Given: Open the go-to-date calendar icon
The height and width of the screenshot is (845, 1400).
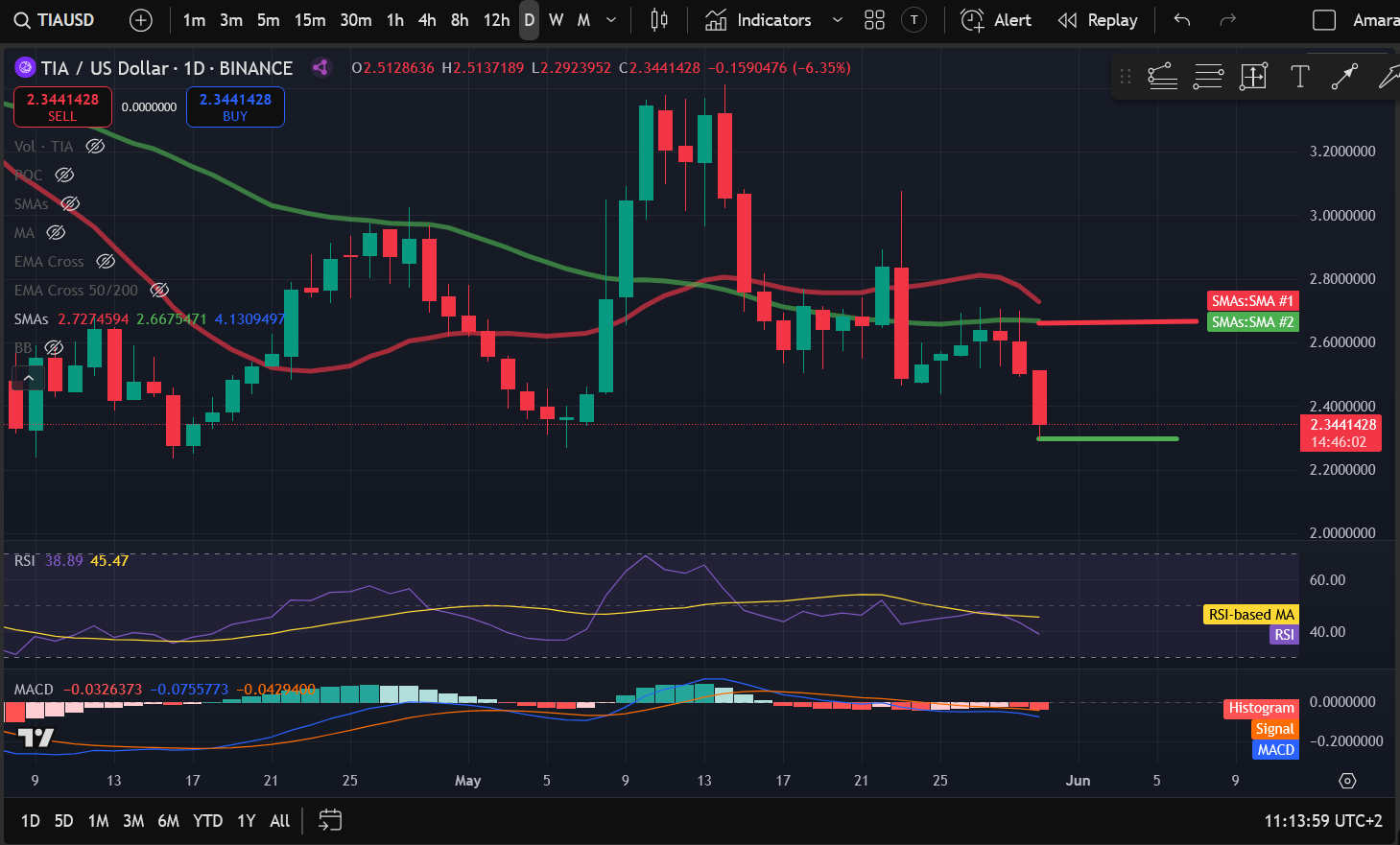Looking at the screenshot, I should pos(330,820).
